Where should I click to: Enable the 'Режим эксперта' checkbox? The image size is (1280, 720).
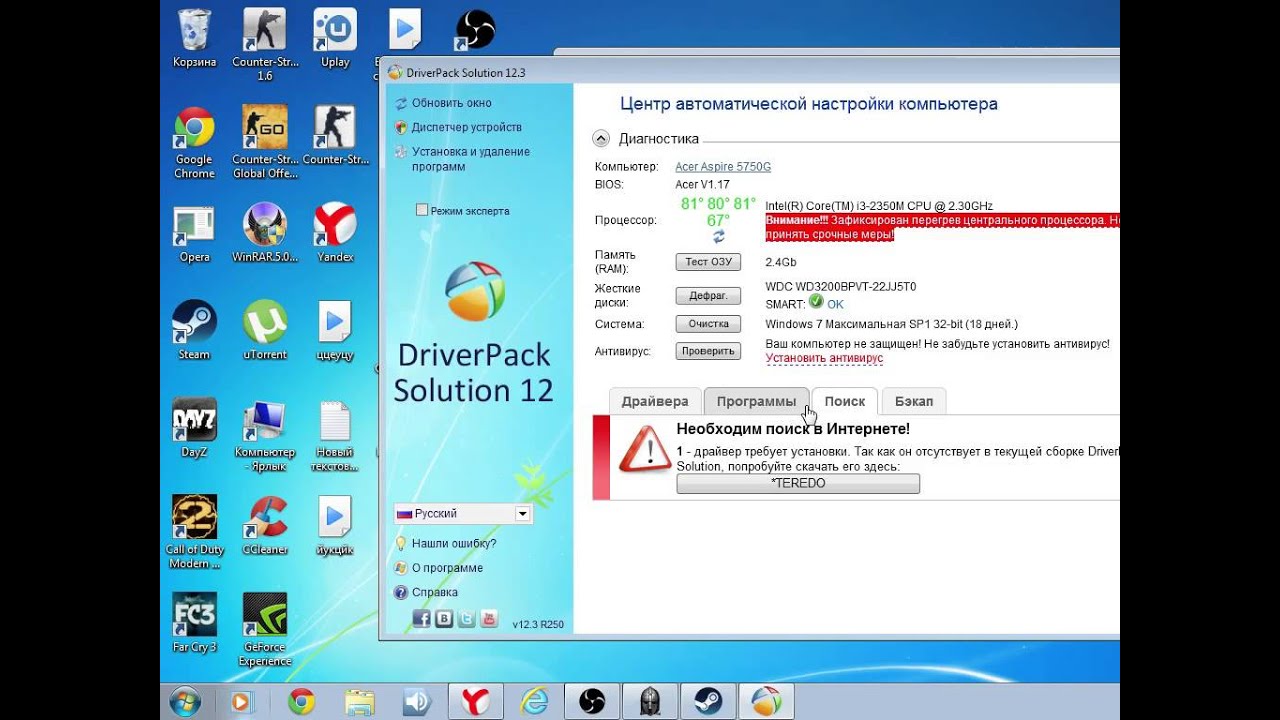tap(422, 210)
